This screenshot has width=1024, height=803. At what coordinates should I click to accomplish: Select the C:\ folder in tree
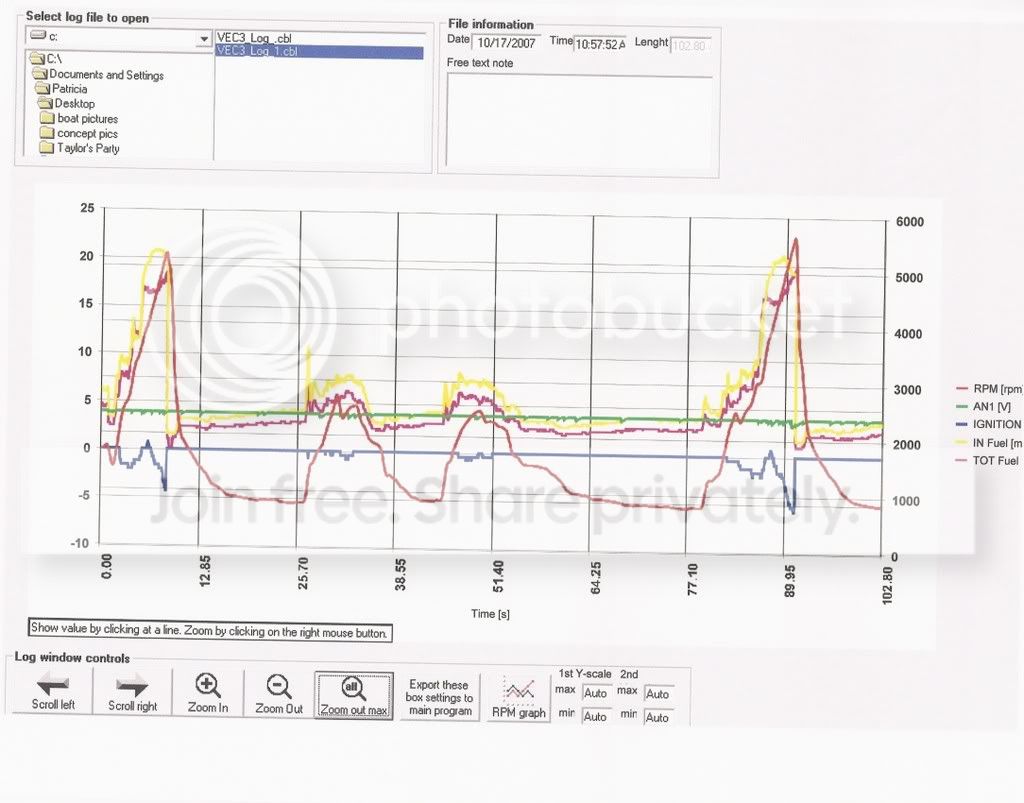point(47,59)
